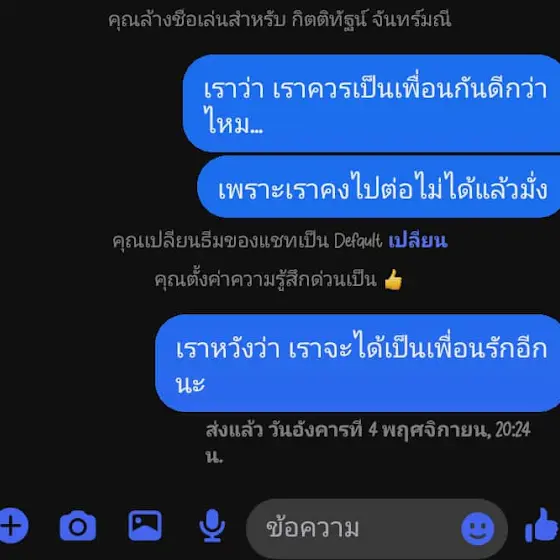
Task: Click the word Default in theme notice
Action: point(358,240)
